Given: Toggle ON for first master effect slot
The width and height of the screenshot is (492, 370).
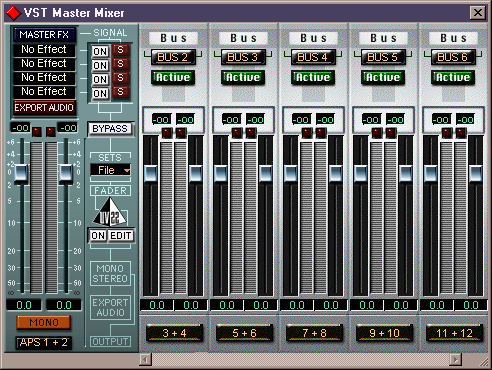Looking at the screenshot, I should [x=100, y=52].
